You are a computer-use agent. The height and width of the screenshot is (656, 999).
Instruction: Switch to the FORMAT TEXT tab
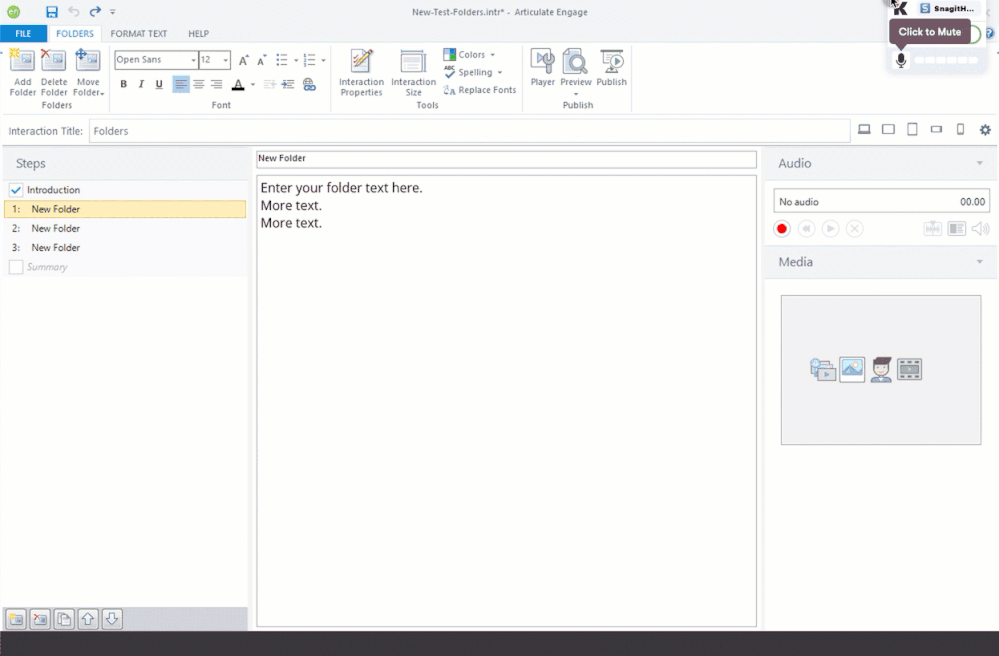(x=139, y=34)
